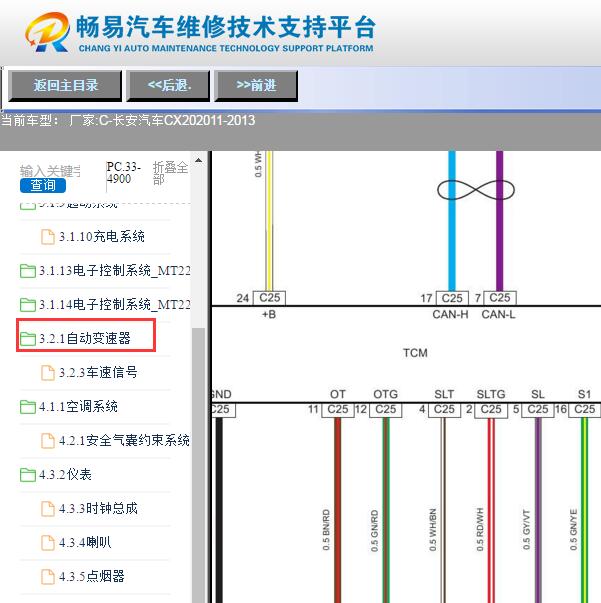Click page icon beside 4.3.4喇叭
This screenshot has width=601, height=603.
pyautogui.click(x=48, y=543)
